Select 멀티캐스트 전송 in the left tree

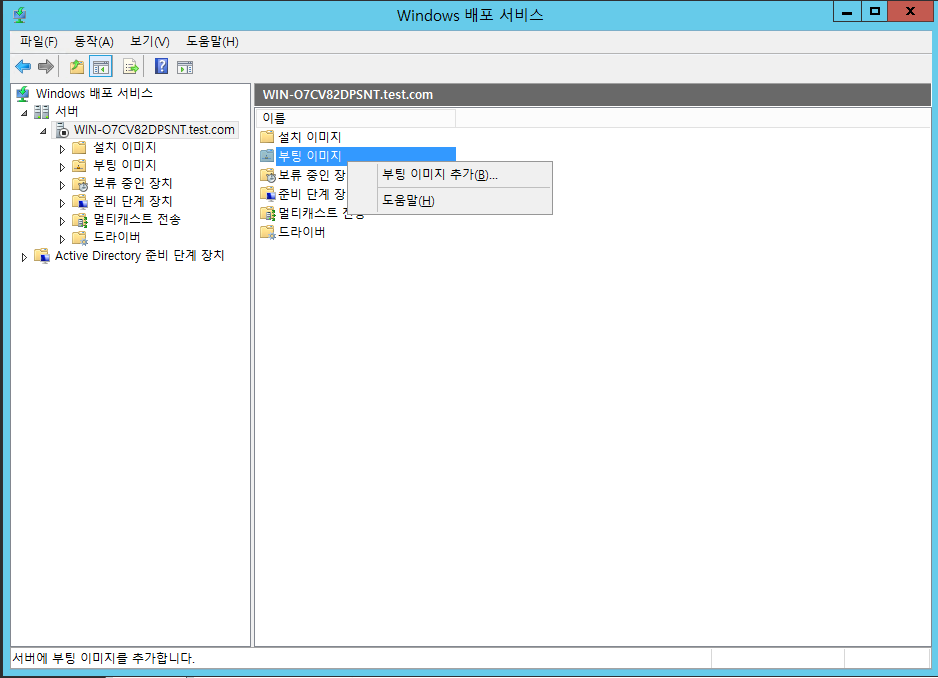pyautogui.click(x=136, y=220)
